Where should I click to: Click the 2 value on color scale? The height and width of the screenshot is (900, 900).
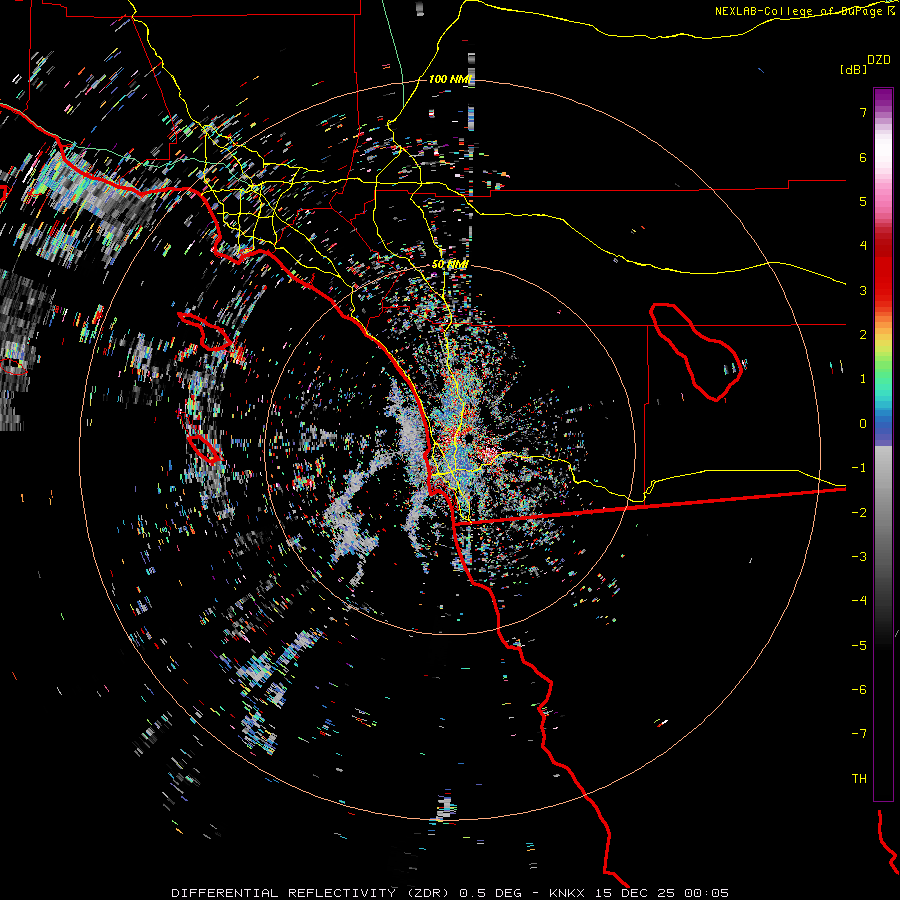point(863,335)
